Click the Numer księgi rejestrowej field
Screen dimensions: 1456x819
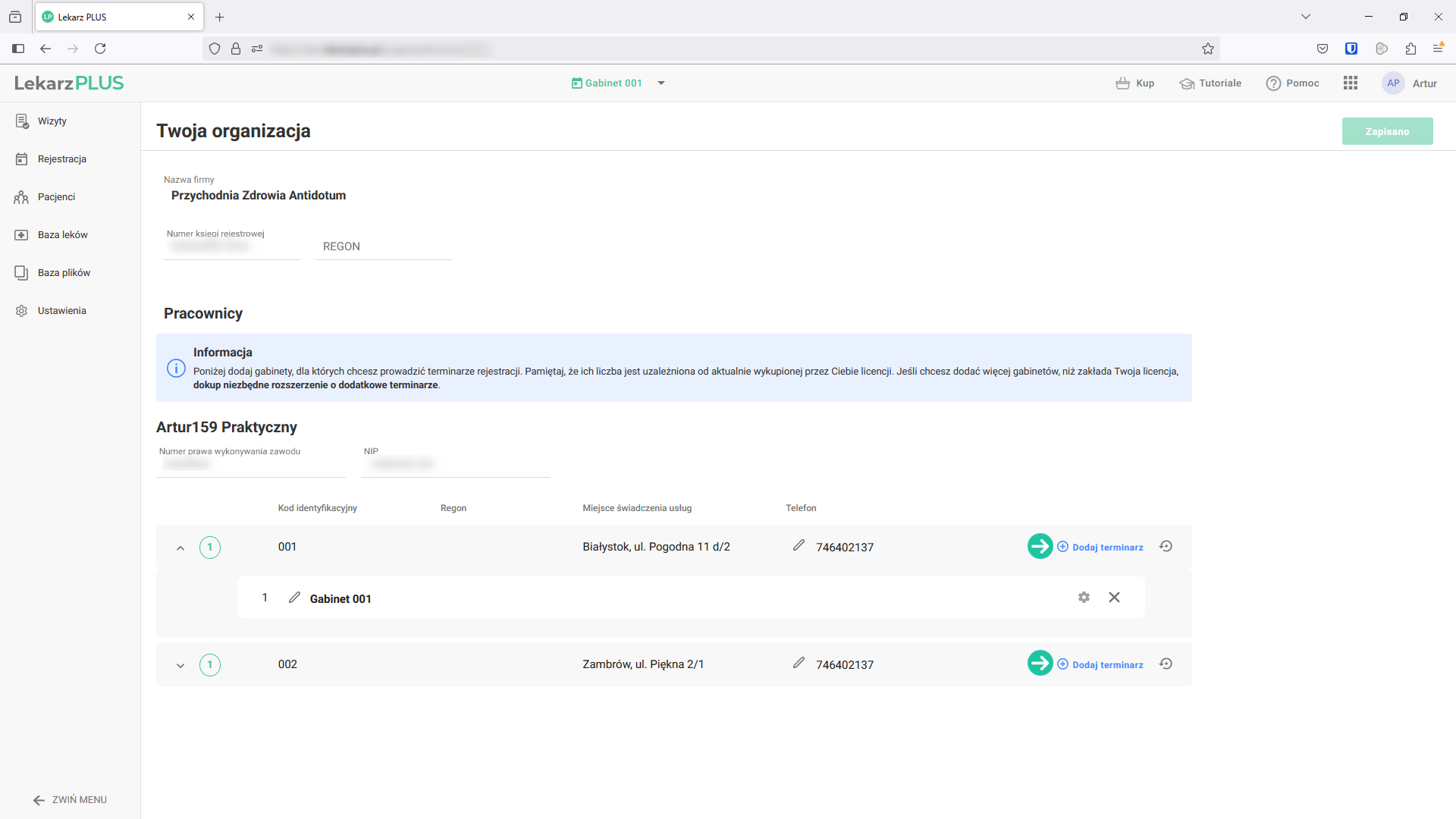(231, 246)
